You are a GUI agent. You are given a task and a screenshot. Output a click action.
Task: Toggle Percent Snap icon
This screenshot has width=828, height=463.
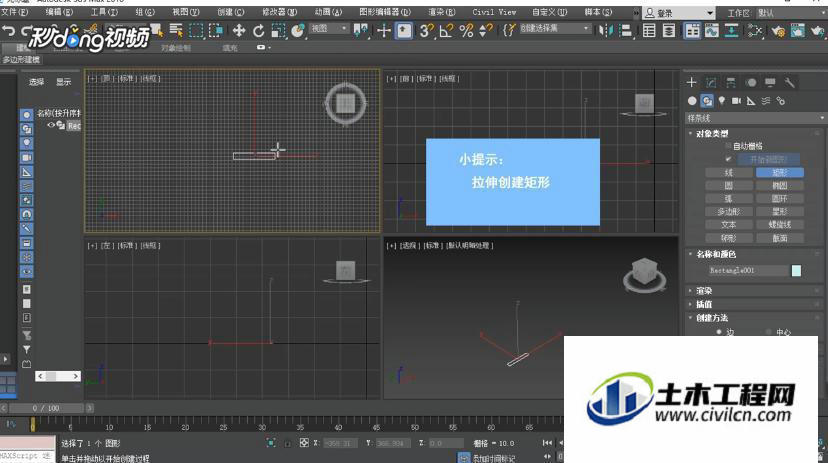point(466,31)
